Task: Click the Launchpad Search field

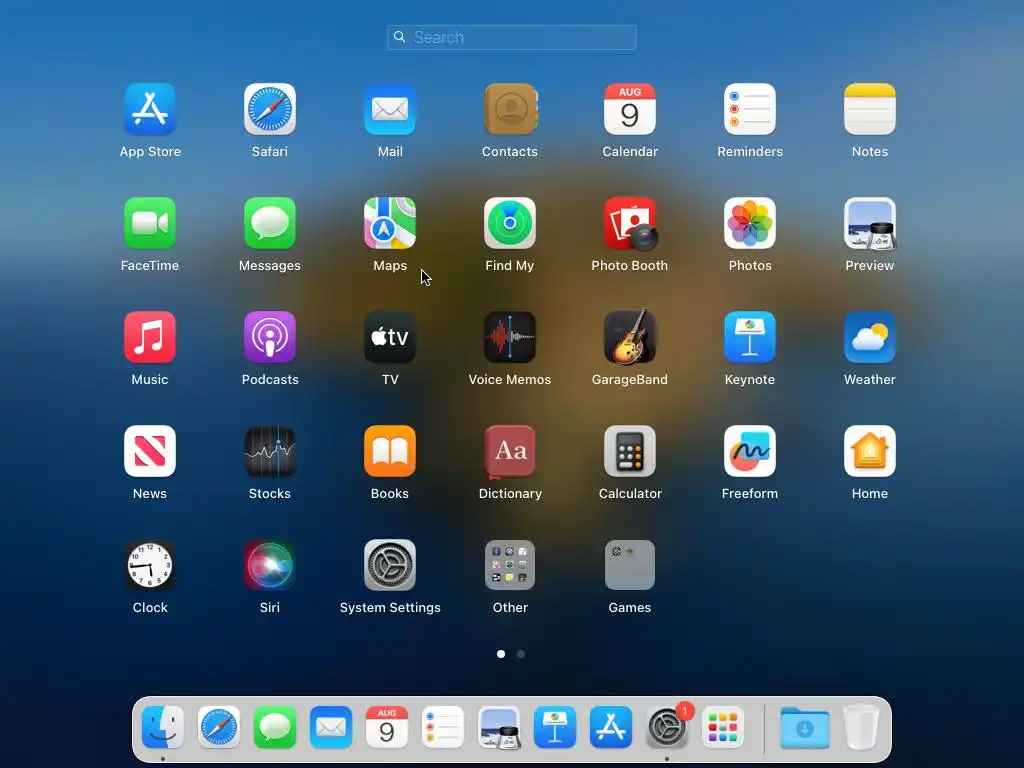Action: tap(511, 37)
